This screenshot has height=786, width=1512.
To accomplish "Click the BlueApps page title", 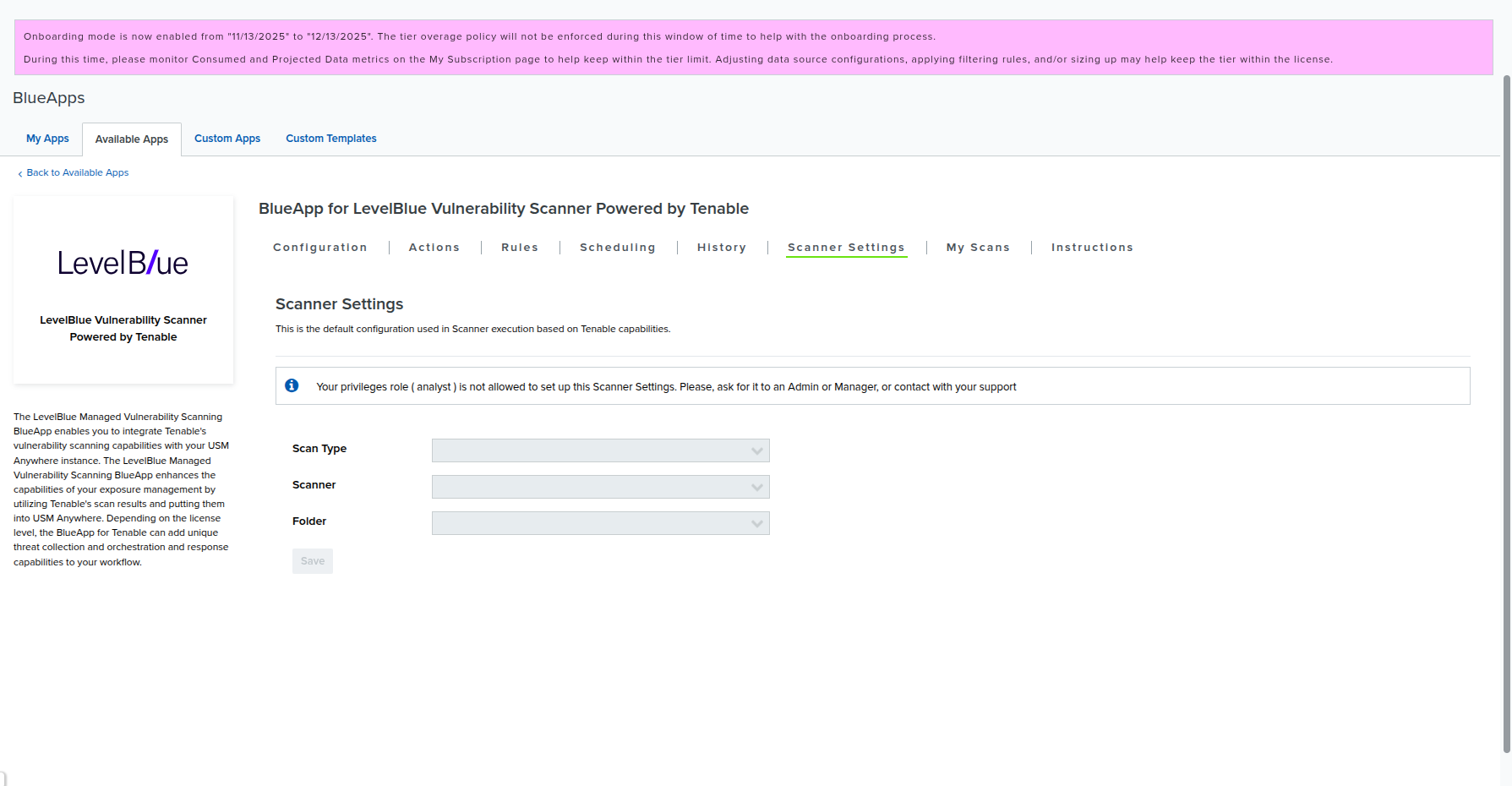I will 49,98.
